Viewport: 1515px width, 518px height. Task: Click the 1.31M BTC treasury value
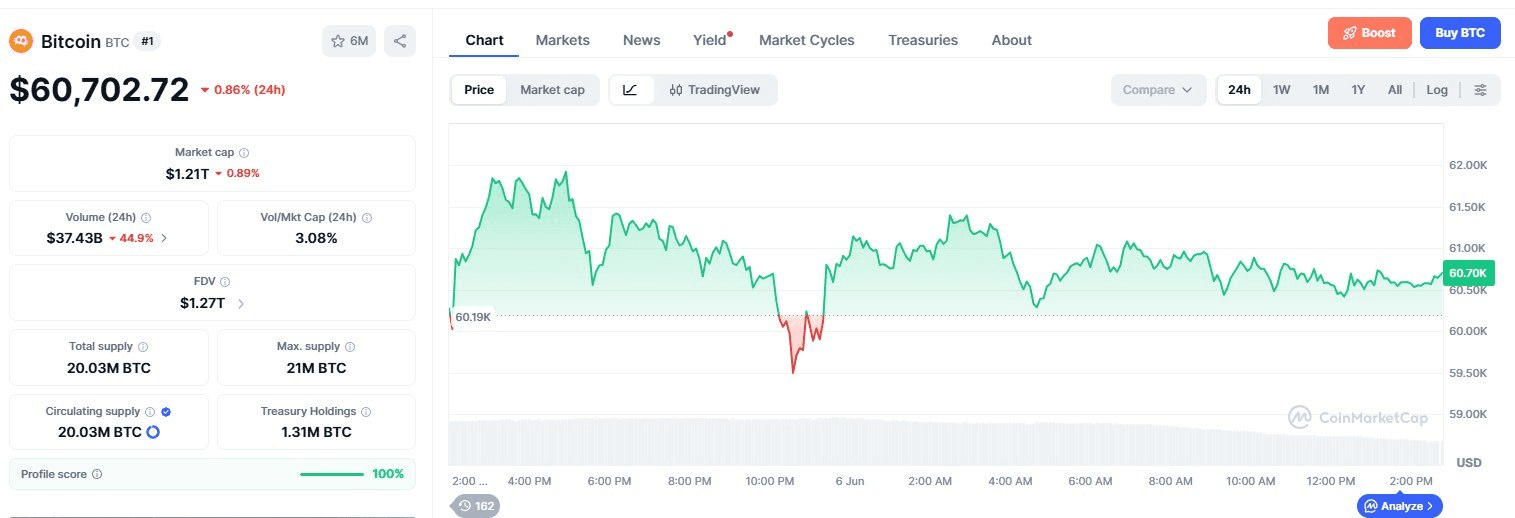pyautogui.click(x=316, y=432)
